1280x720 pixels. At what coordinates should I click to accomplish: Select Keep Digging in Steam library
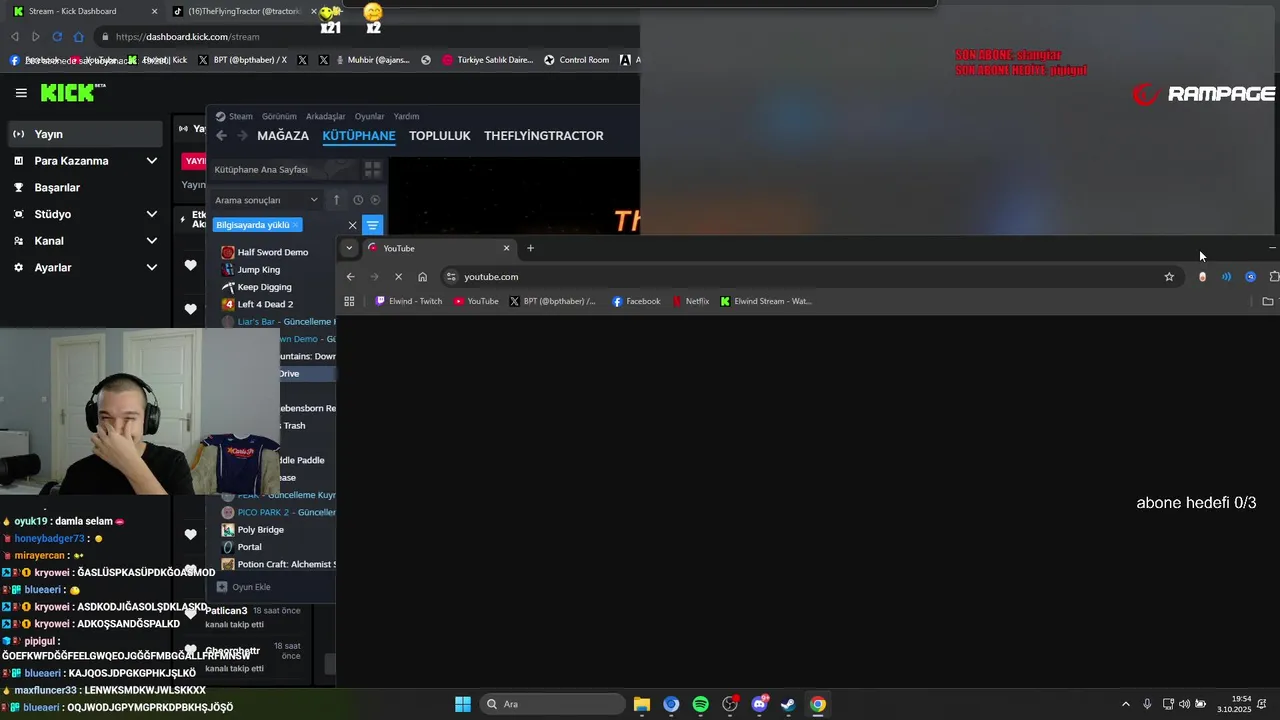(x=264, y=287)
